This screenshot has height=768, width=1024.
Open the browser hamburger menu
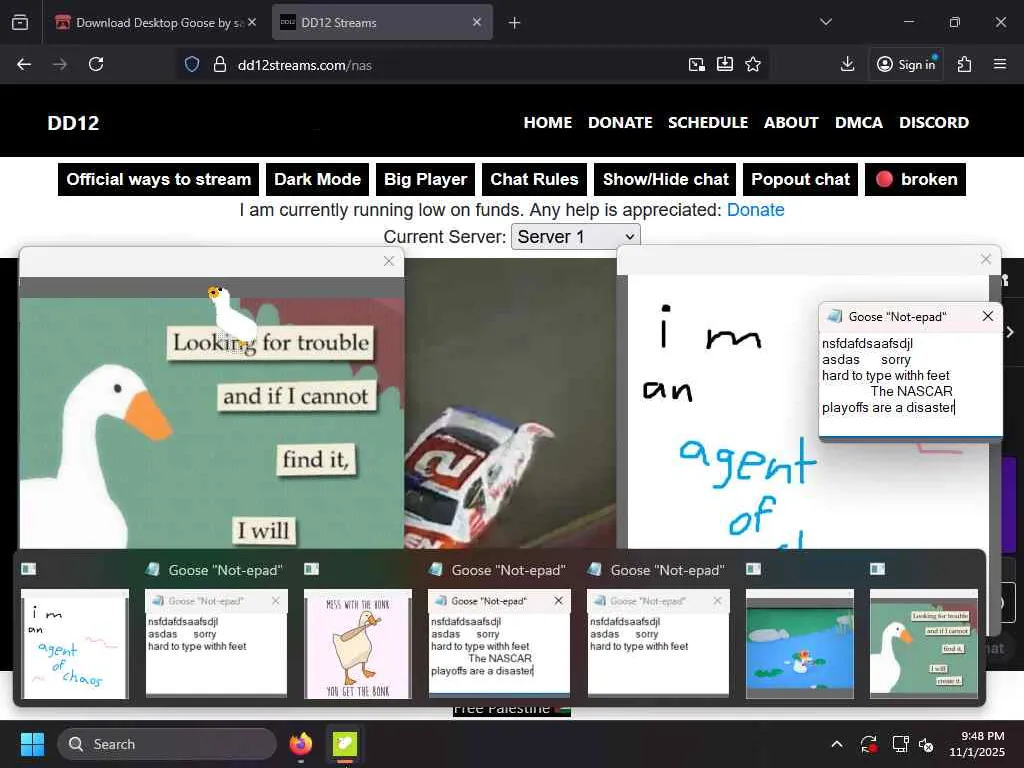pyautogui.click(x=1000, y=64)
